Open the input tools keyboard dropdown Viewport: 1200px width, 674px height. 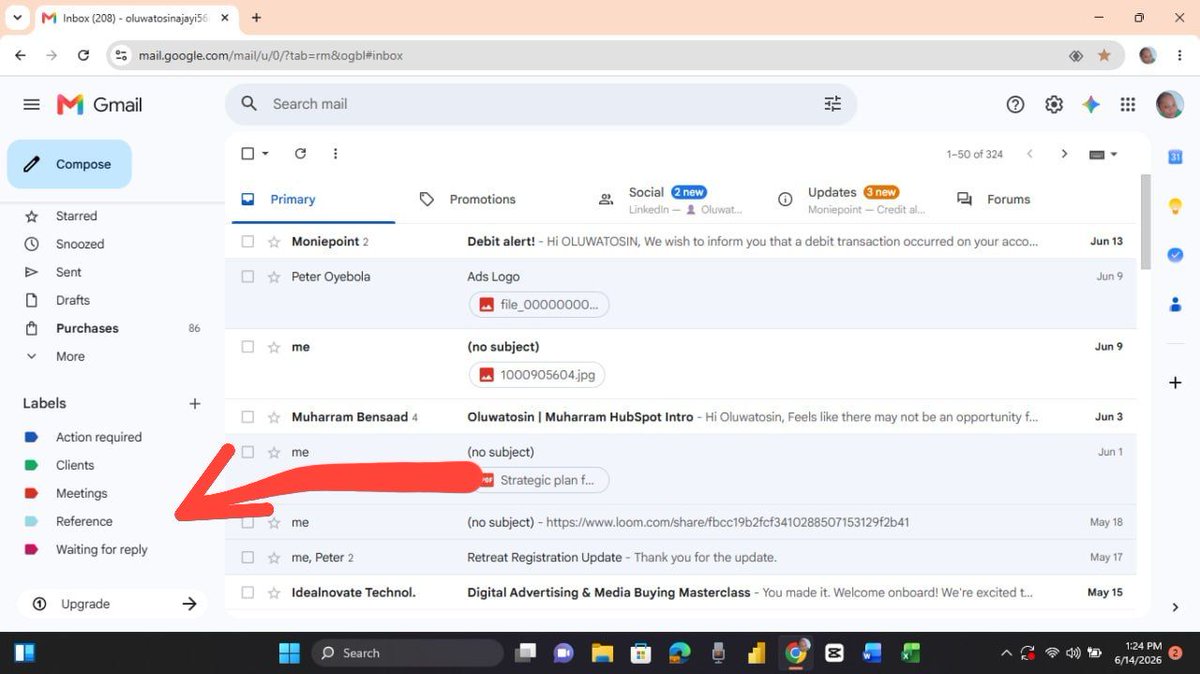(x=1103, y=154)
